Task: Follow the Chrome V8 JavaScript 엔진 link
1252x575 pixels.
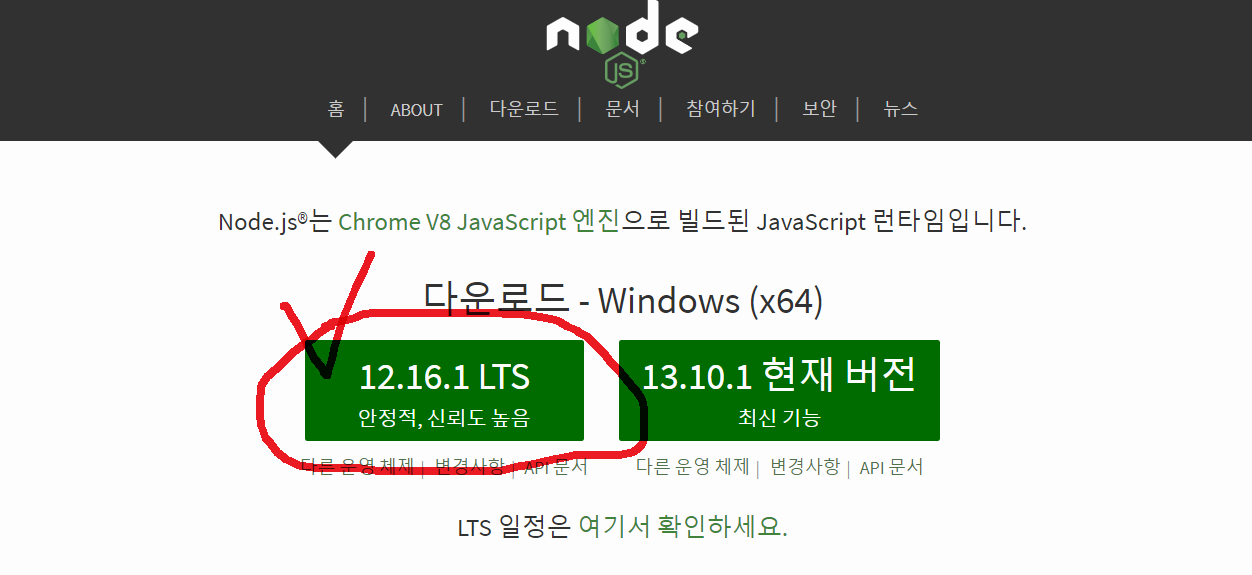Action: coord(479,221)
